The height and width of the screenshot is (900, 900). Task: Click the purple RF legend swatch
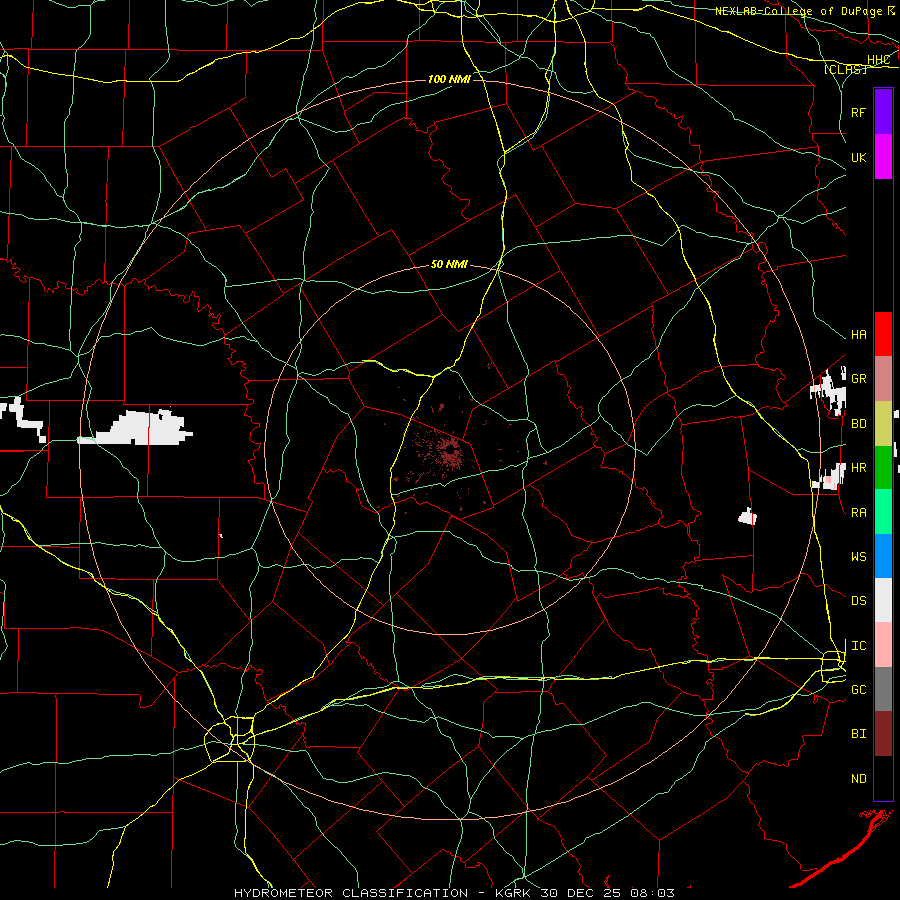(x=883, y=111)
